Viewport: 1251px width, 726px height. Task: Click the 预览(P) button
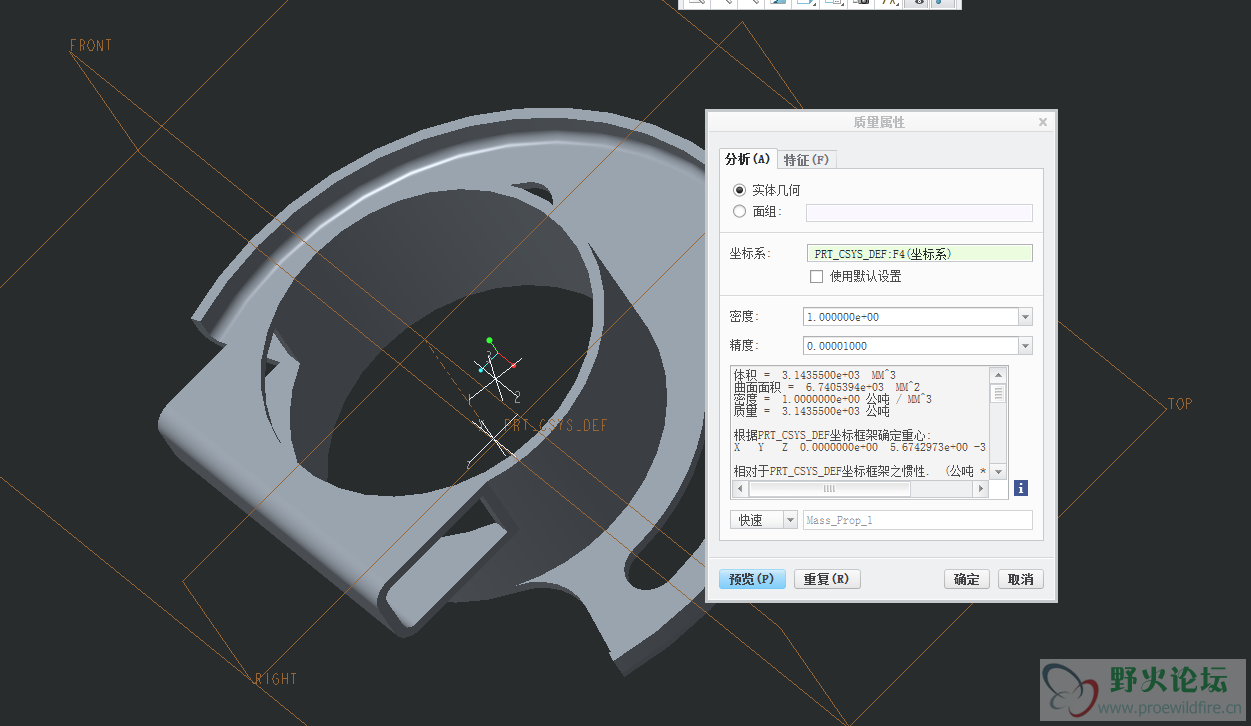(x=752, y=579)
